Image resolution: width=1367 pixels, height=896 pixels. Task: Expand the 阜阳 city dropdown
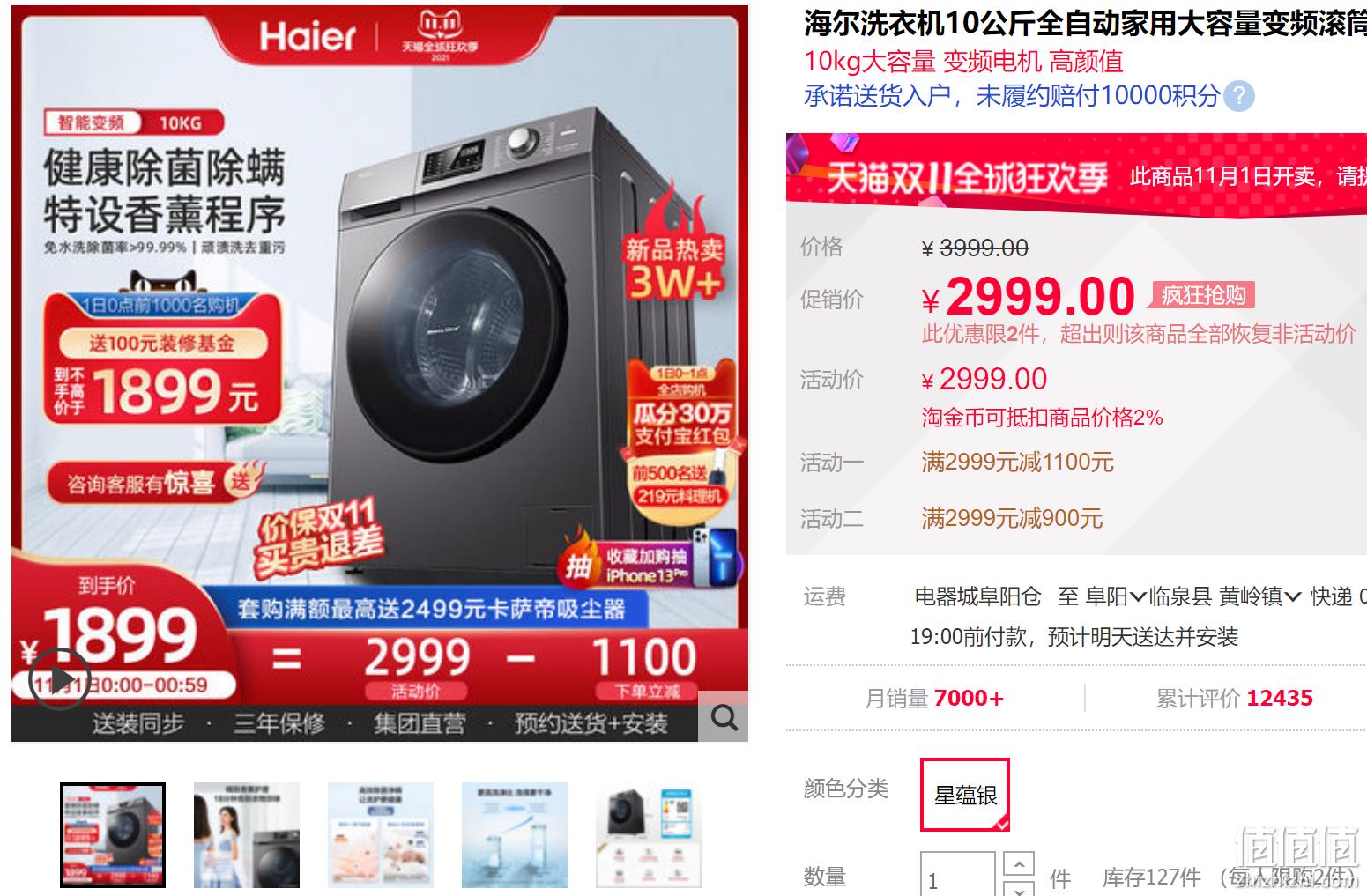tap(1115, 597)
